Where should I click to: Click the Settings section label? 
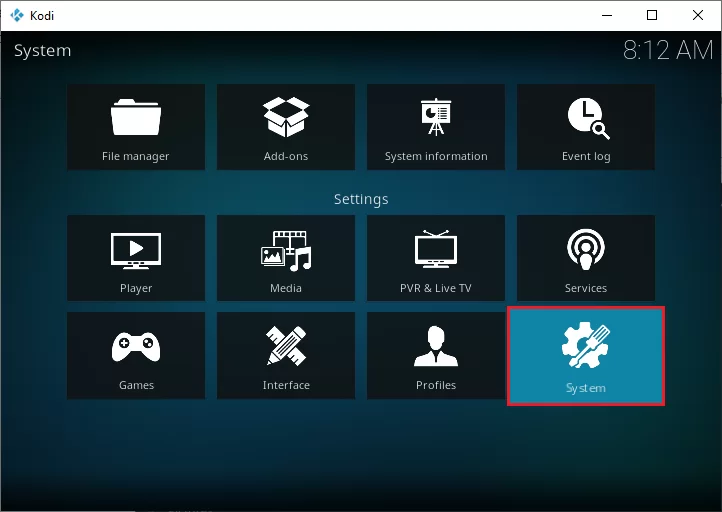361,199
